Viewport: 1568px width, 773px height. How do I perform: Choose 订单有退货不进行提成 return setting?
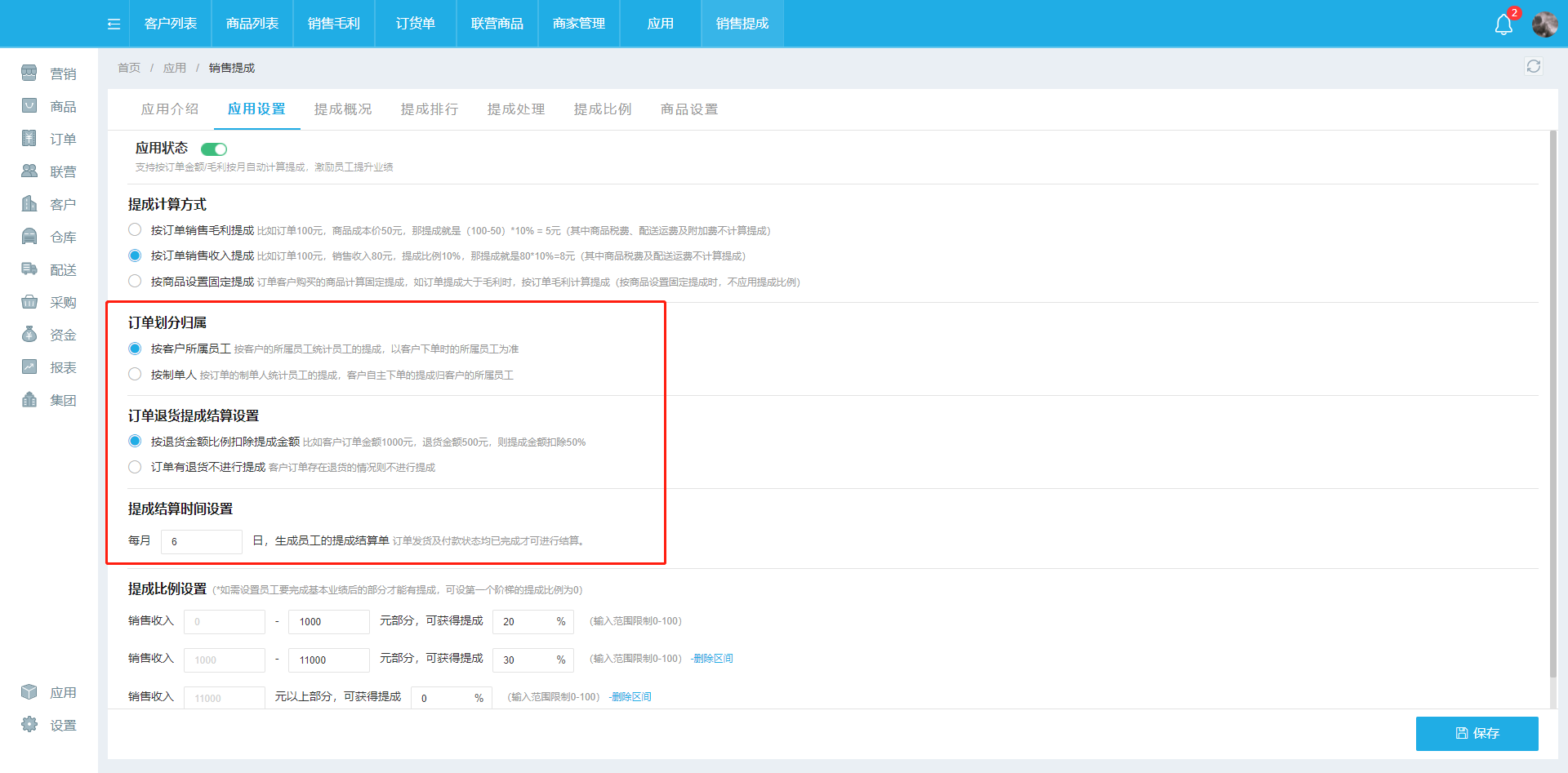[x=135, y=467]
